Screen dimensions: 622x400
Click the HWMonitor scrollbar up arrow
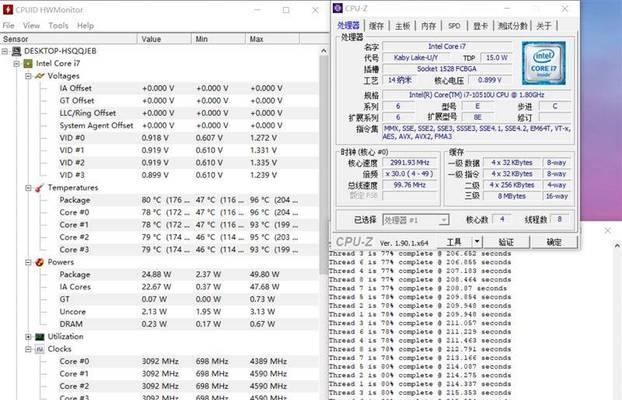pos(324,51)
